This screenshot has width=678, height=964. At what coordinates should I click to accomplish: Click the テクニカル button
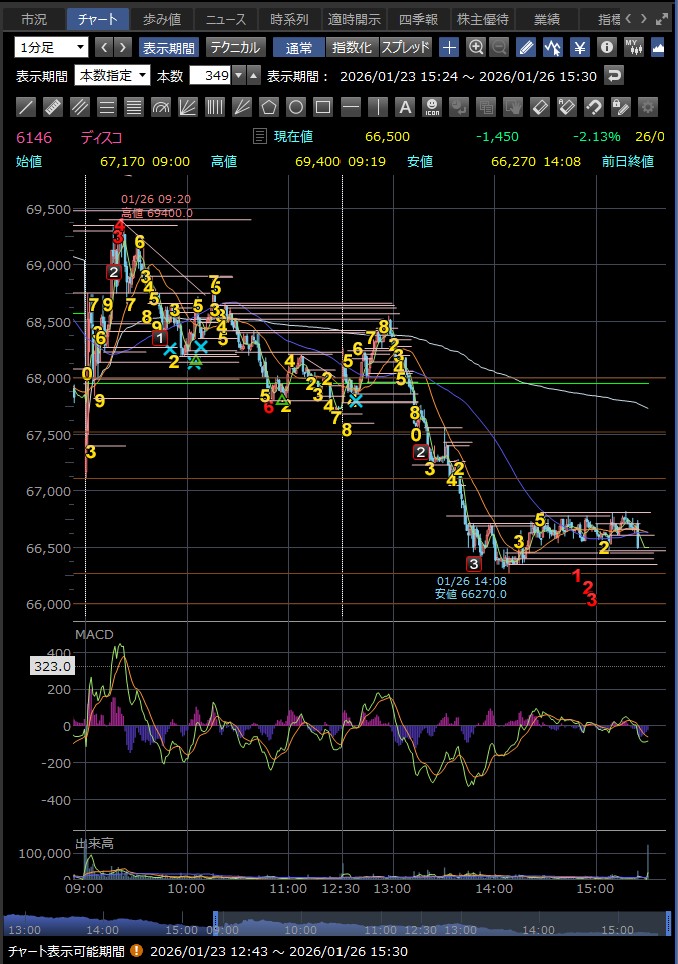click(235, 47)
